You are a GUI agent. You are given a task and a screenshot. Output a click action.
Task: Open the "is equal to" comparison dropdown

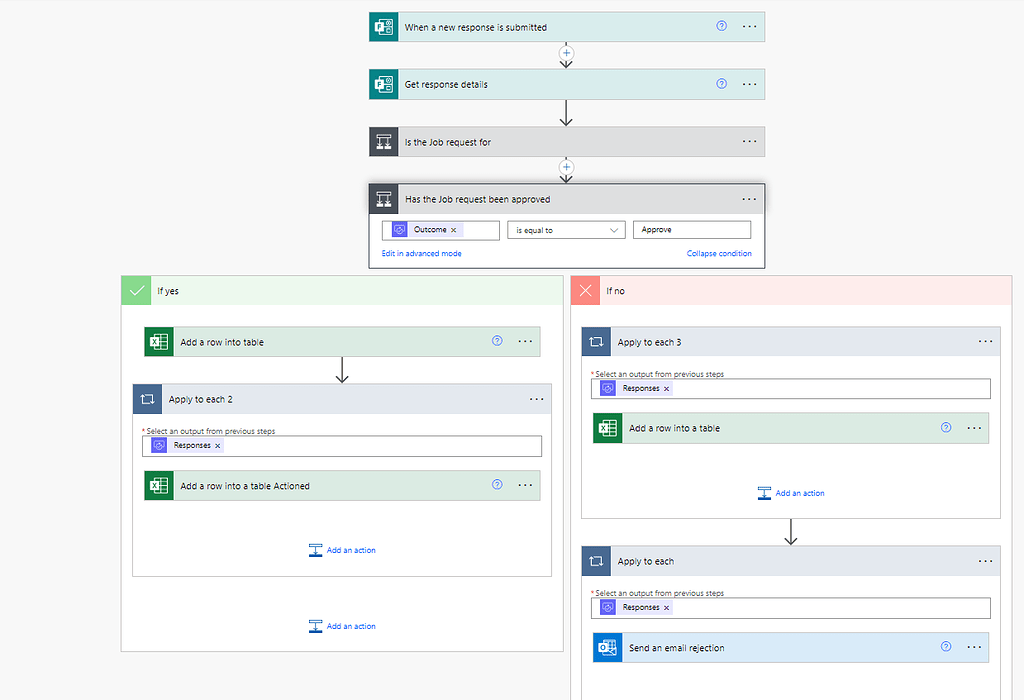point(566,229)
